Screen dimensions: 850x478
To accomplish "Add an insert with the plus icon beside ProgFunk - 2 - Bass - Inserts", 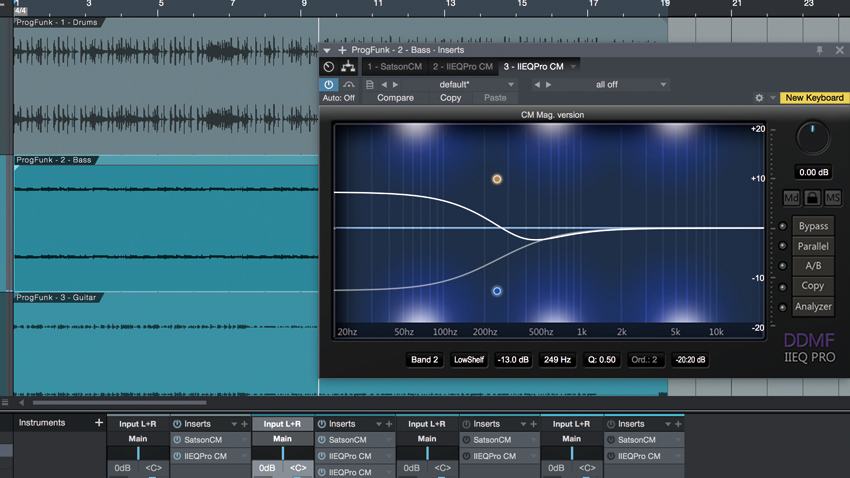I will pyautogui.click(x=342, y=50).
